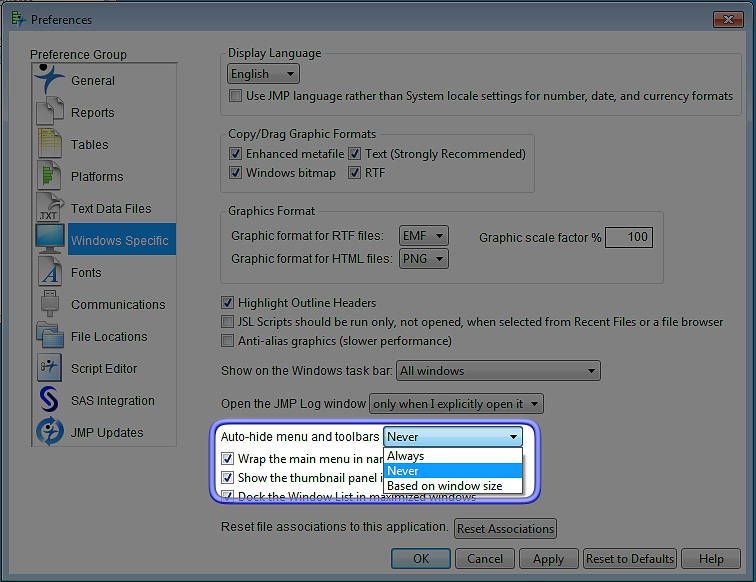Collapse the Auto-hide menu and toolbars dropdown
The width and height of the screenshot is (756, 582).
pyautogui.click(x=453, y=437)
